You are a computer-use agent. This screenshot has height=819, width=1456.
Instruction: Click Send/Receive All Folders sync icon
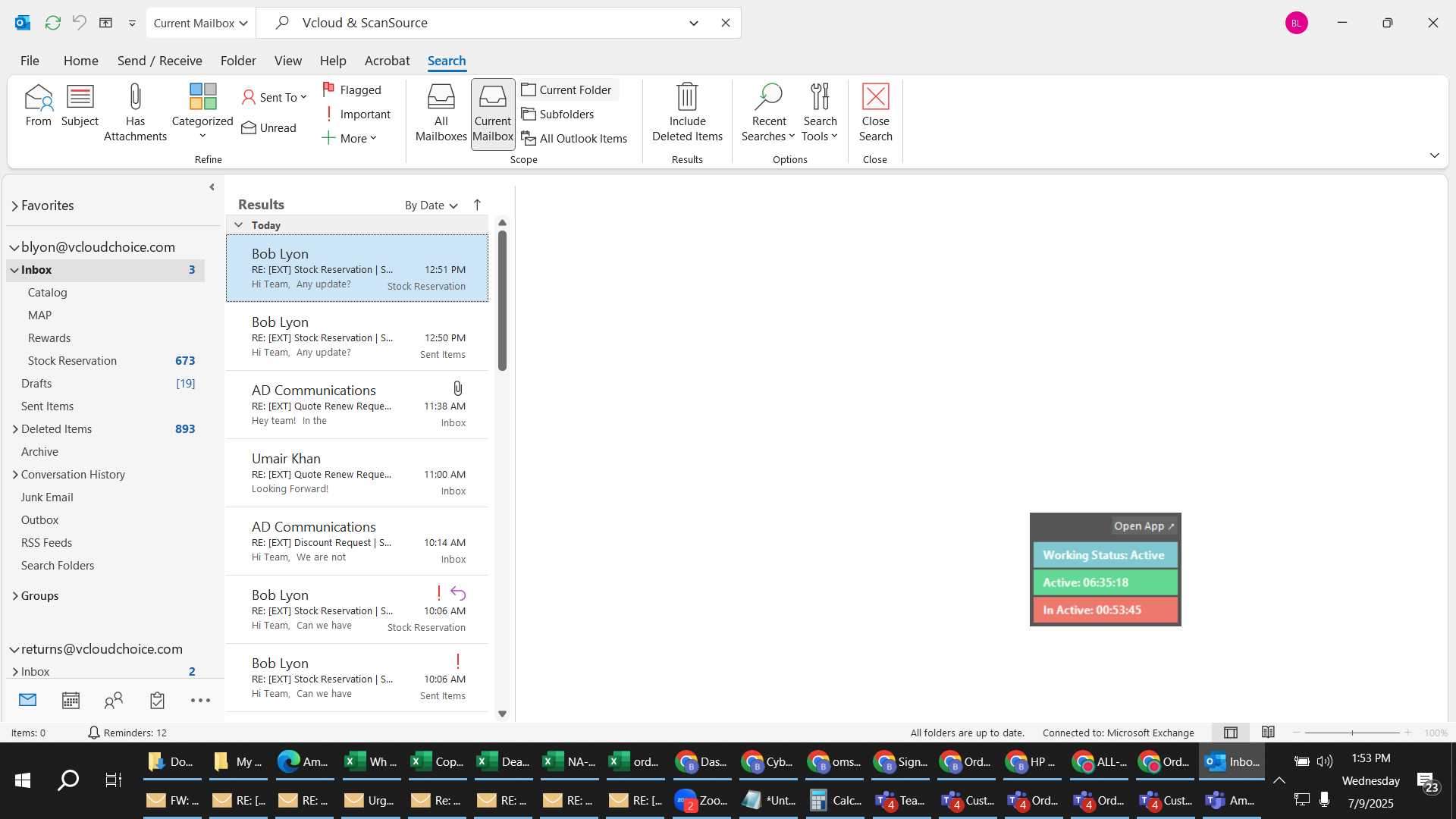[52, 23]
